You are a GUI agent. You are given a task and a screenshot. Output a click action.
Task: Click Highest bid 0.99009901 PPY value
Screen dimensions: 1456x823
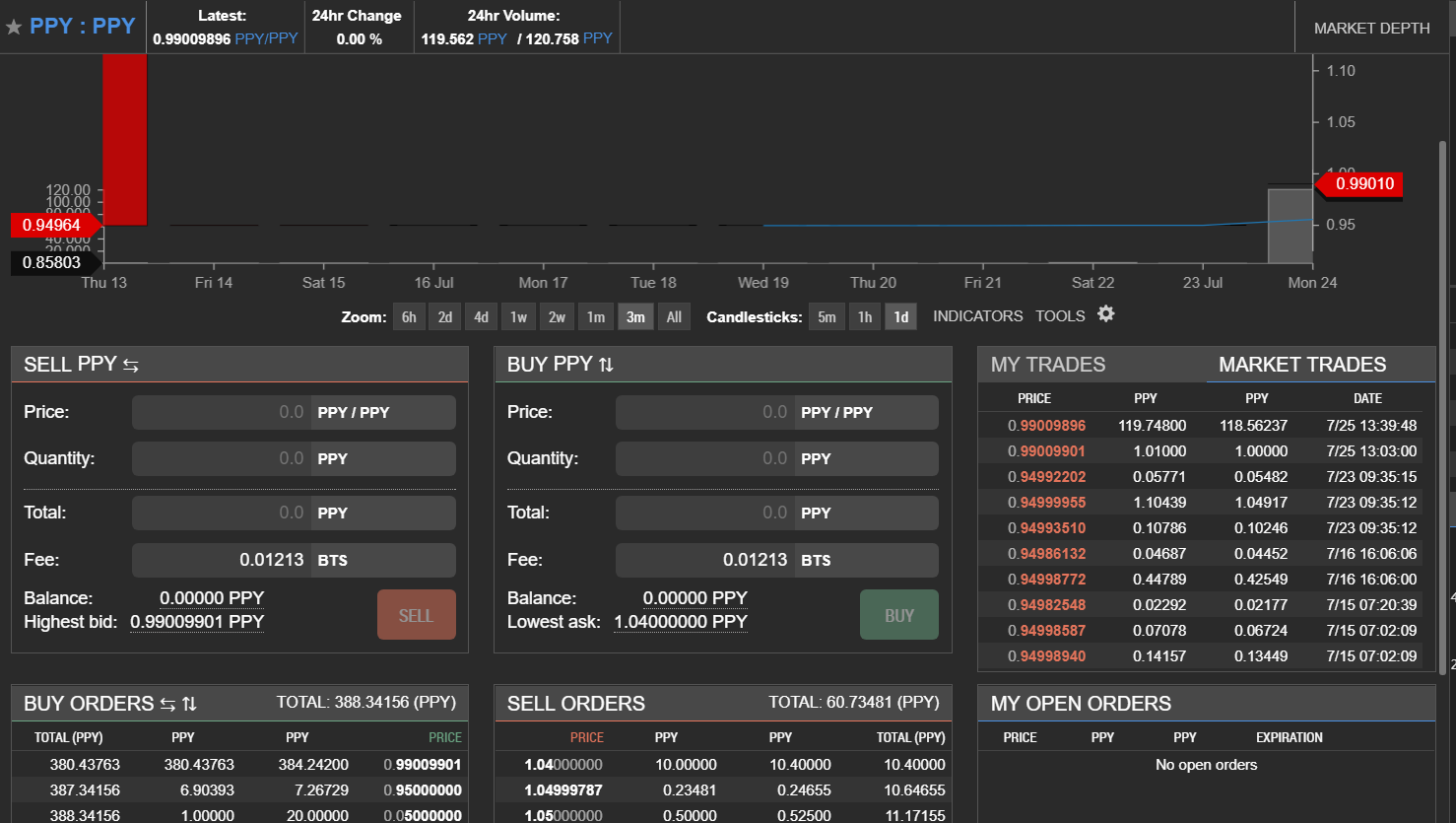point(197,622)
